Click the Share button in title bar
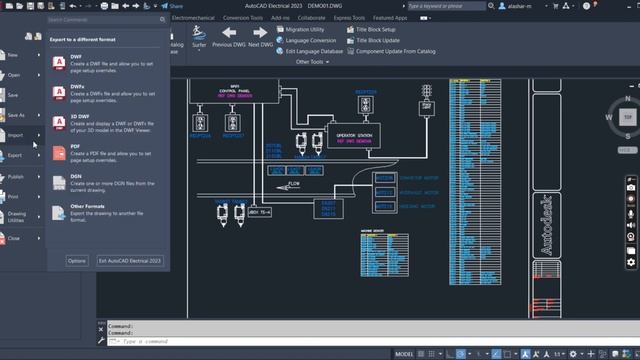The image size is (640, 360). click(x=172, y=6)
